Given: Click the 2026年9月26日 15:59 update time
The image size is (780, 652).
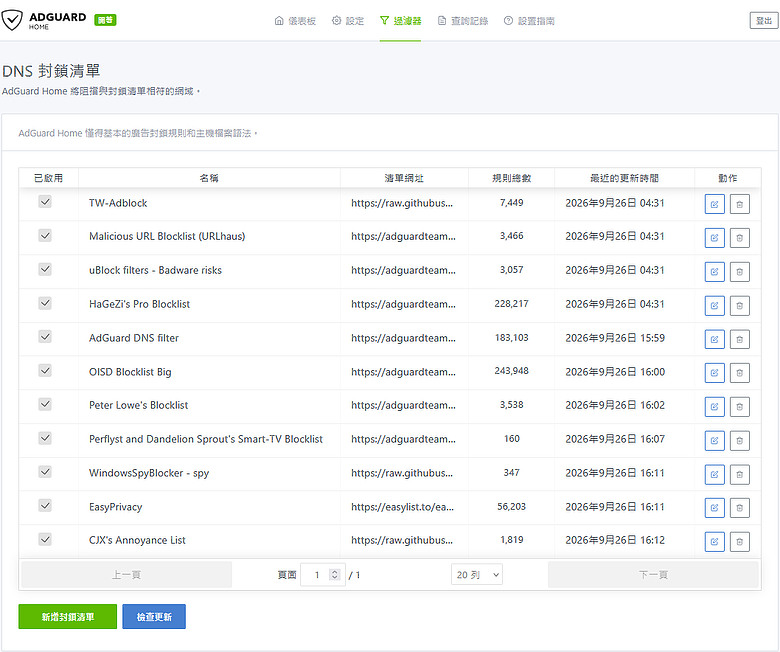Looking at the screenshot, I should click(x=615, y=338).
